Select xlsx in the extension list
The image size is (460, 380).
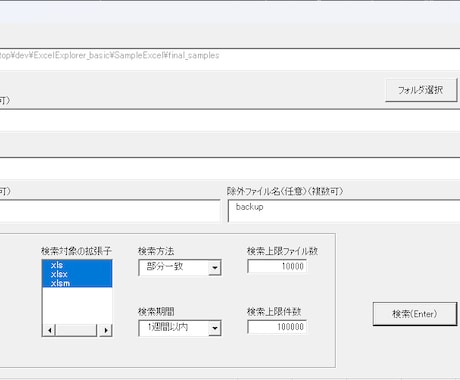[77, 274]
